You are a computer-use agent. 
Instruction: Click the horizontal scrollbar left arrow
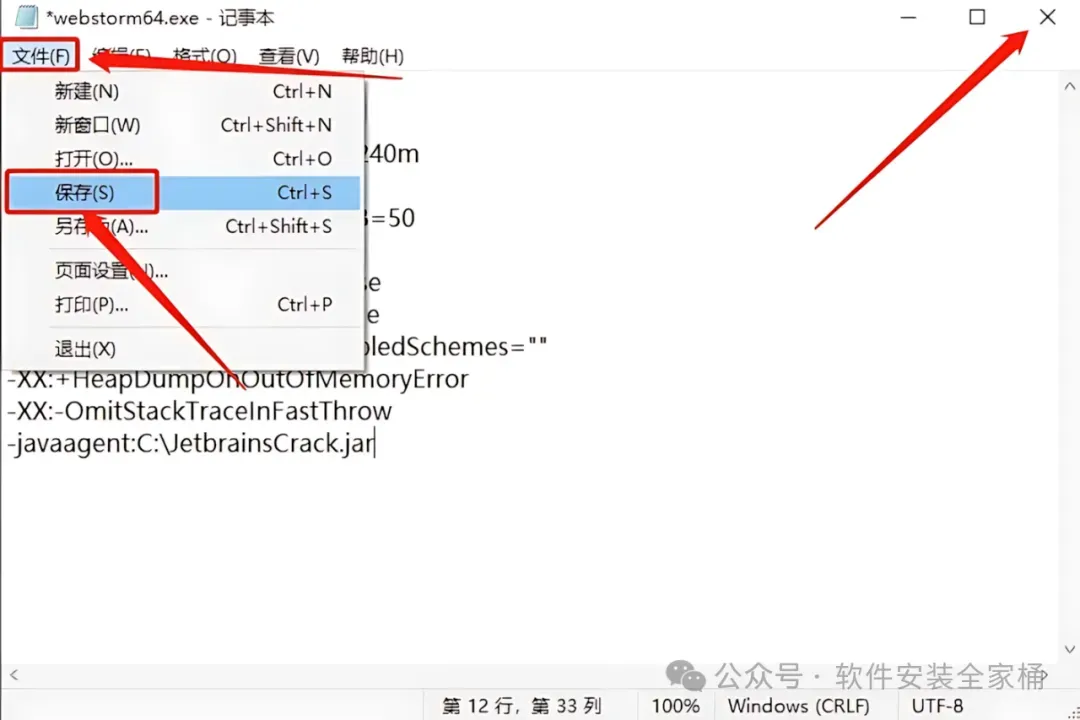pyautogui.click(x=14, y=675)
